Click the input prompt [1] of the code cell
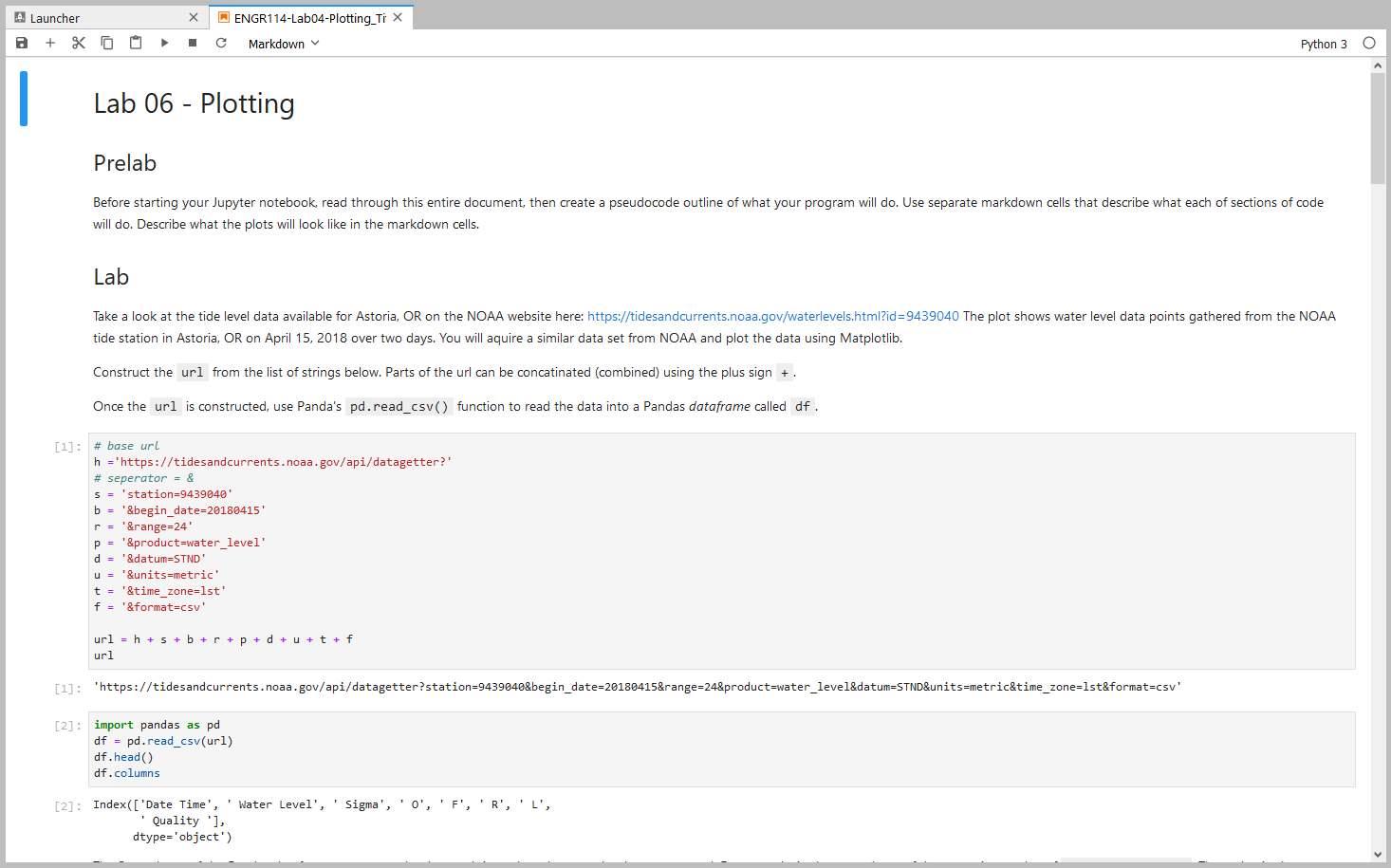The height and width of the screenshot is (868, 1391). (x=67, y=447)
